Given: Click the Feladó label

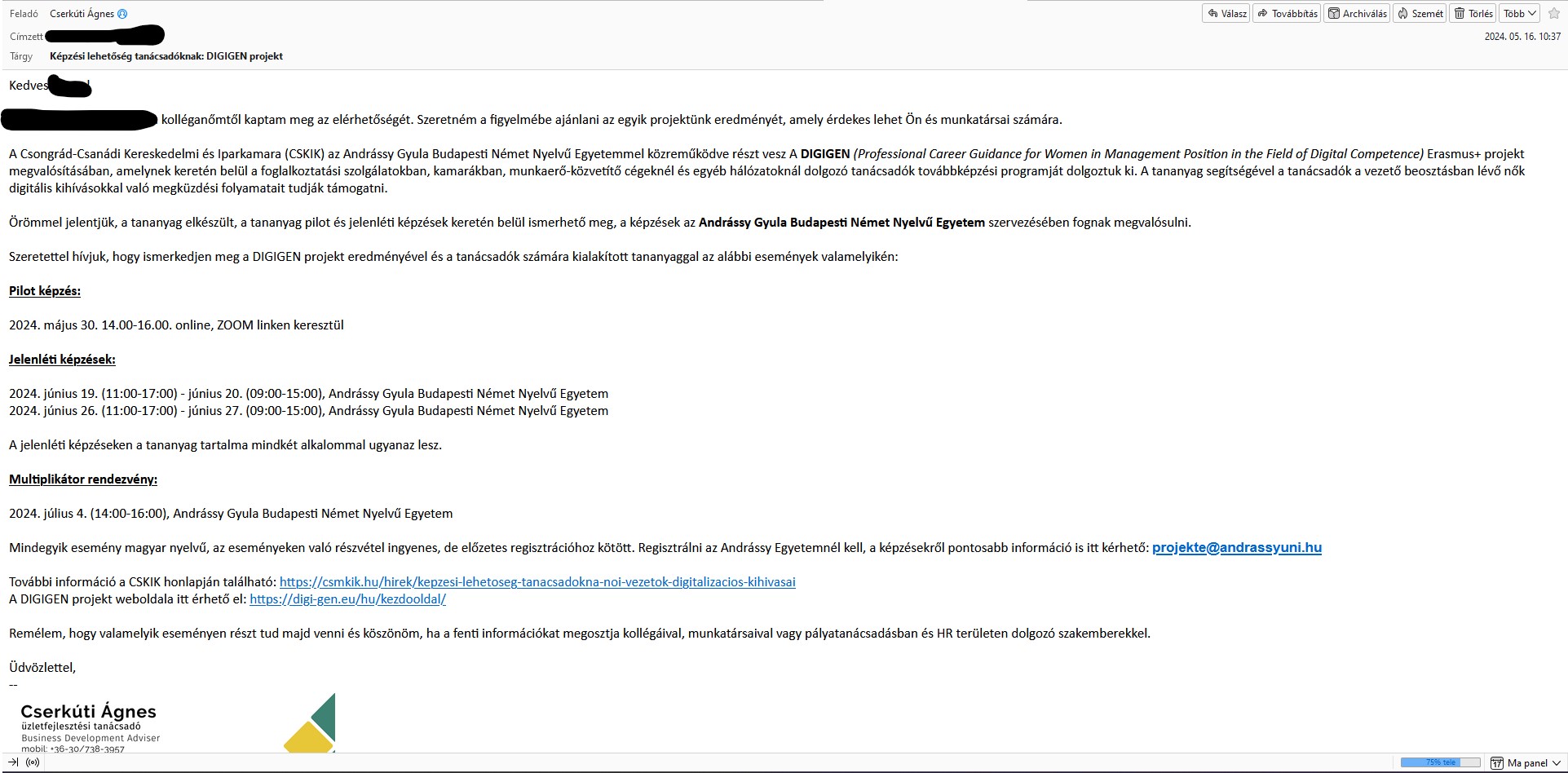Looking at the screenshot, I should tap(24, 14).
